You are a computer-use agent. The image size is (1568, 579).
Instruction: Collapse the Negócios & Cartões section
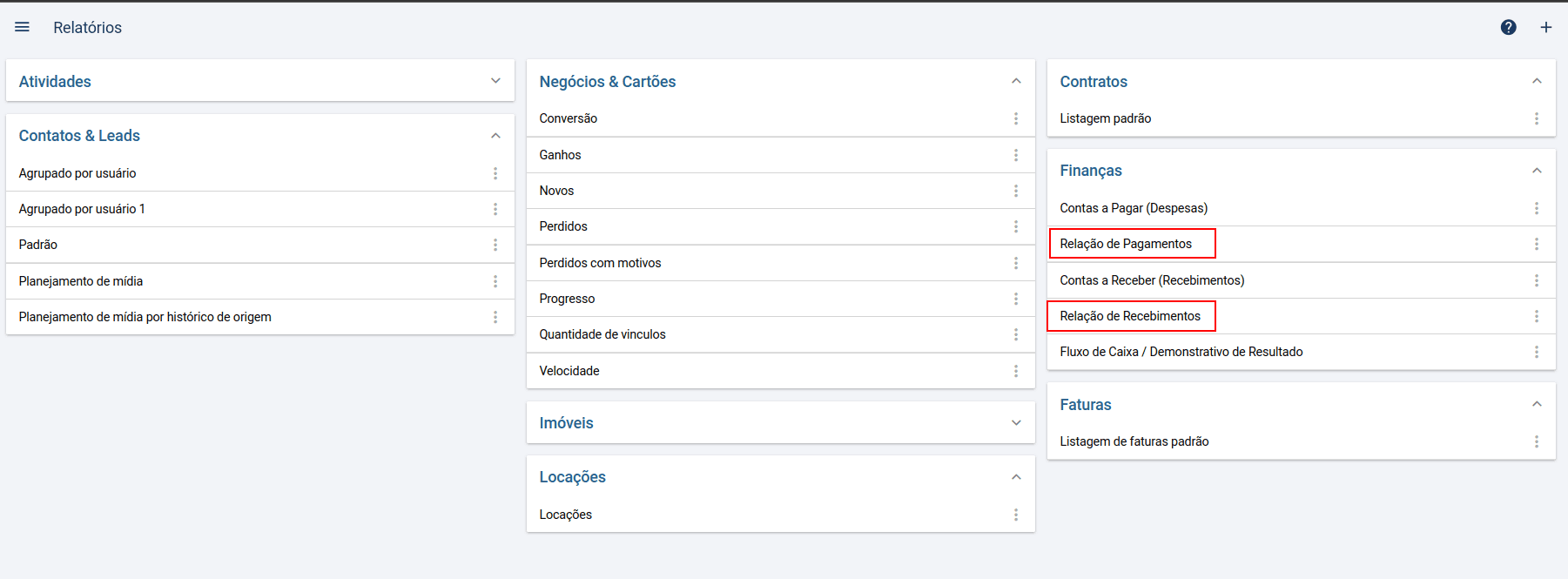(x=1016, y=81)
